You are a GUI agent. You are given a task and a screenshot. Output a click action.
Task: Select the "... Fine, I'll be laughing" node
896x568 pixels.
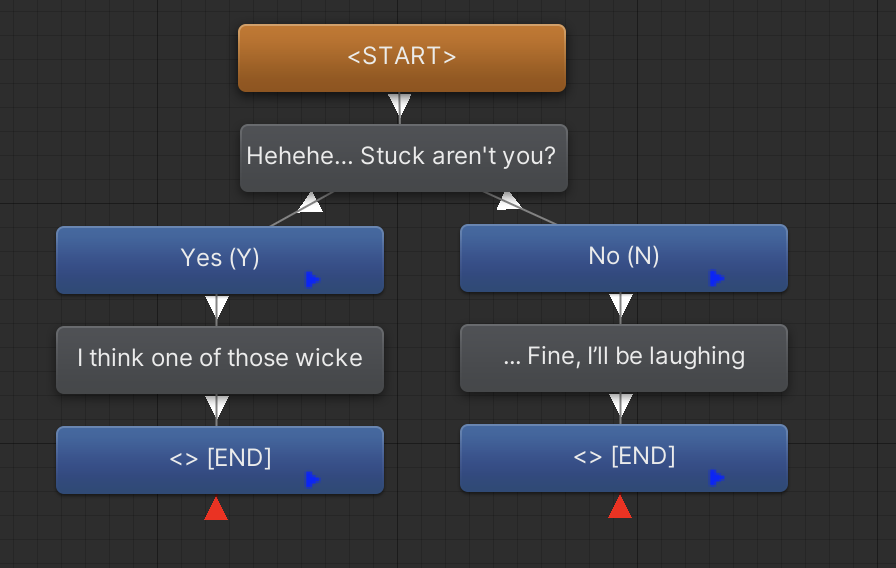623,358
